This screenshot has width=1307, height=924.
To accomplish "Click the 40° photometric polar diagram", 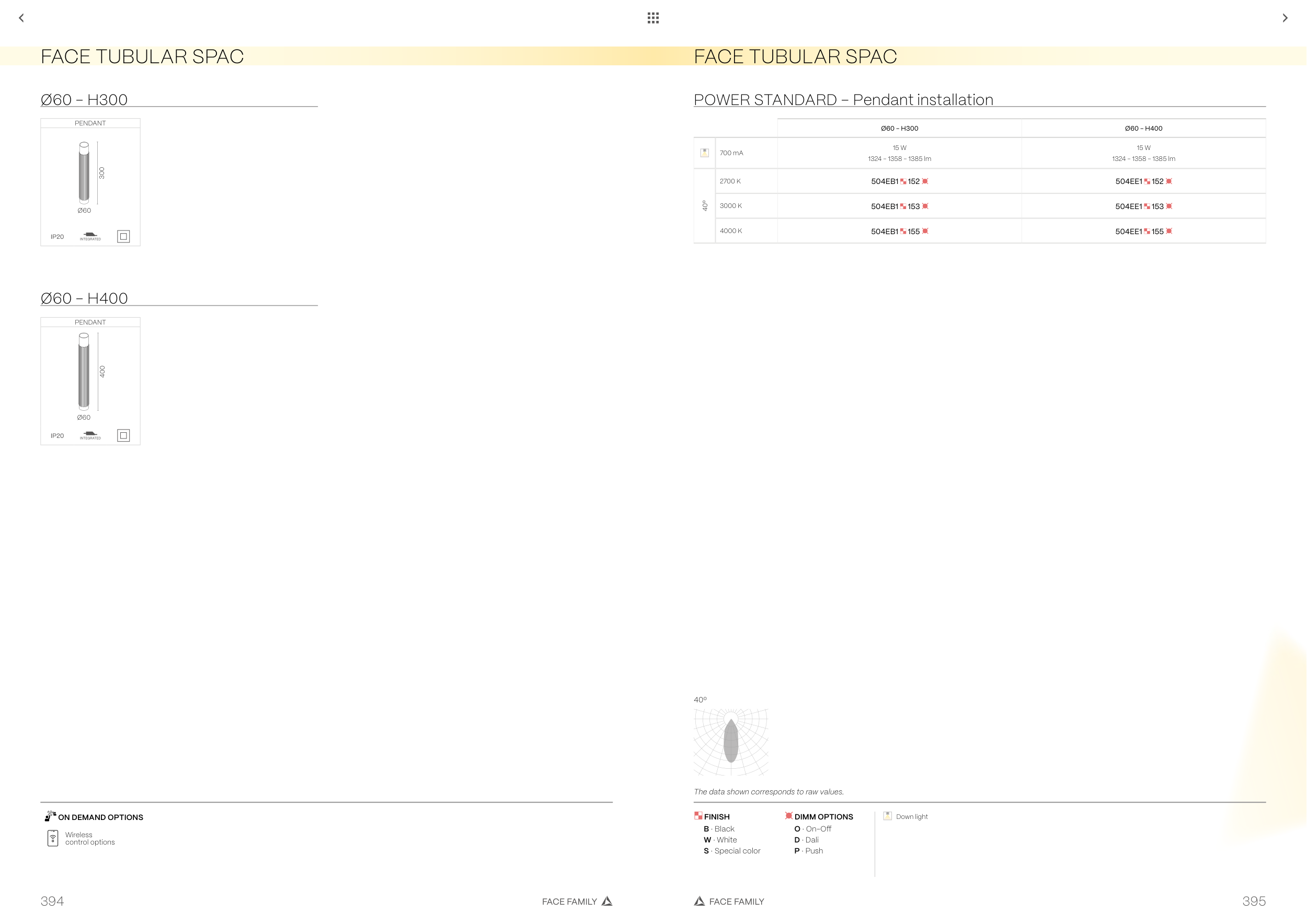I will click(x=731, y=742).
